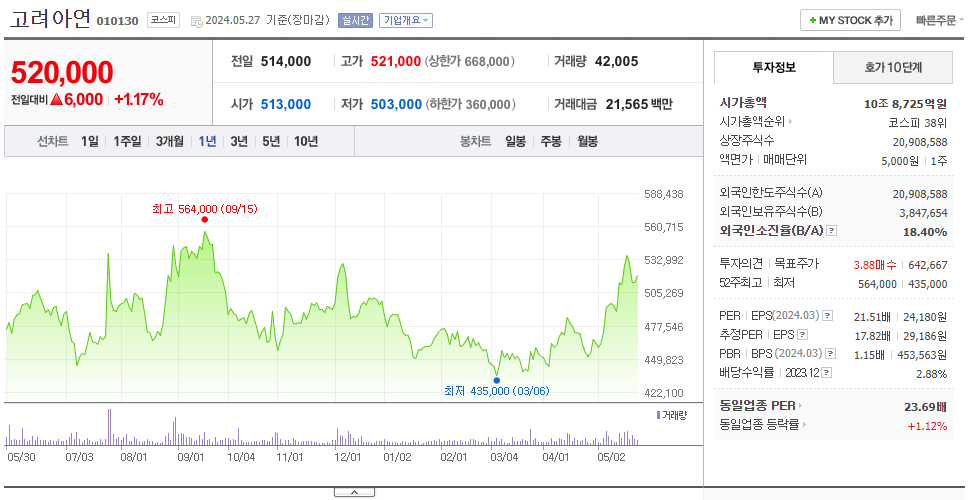
Task: Click the 거래대금 value 21,565 백만
Action: pyautogui.click(x=639, y=104)
